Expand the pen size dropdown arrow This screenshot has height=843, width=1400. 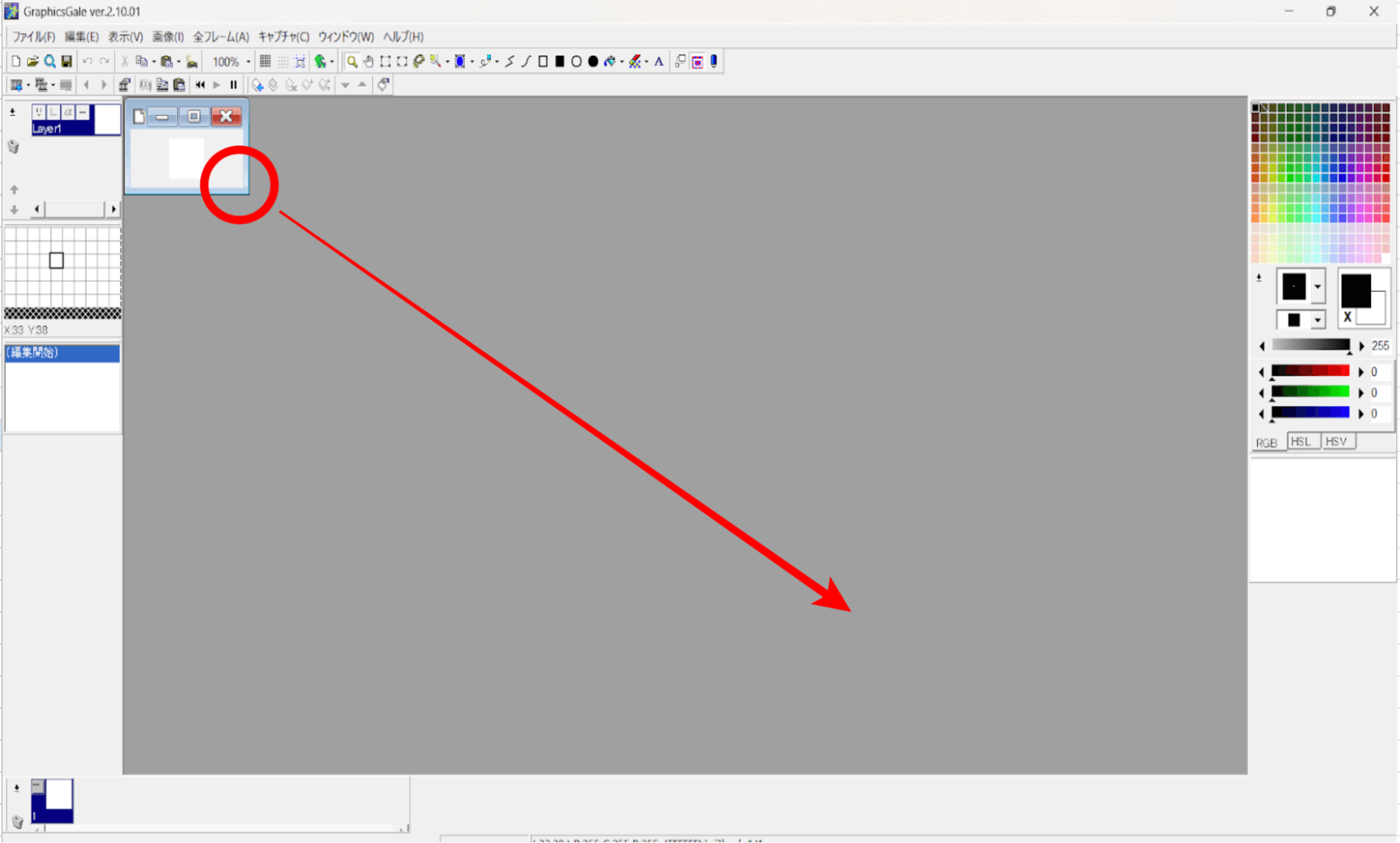[x=1317, y=286]
